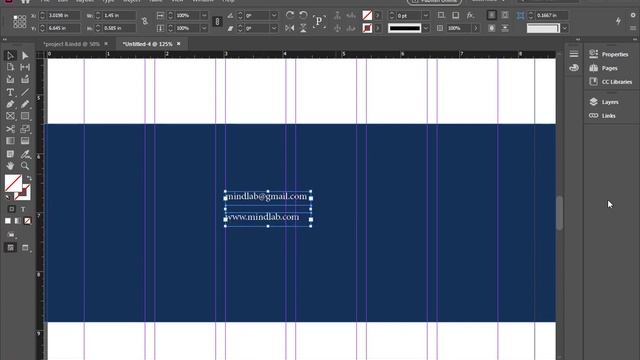Open the CC Libraries panel
640x360 pixels.
611,82
